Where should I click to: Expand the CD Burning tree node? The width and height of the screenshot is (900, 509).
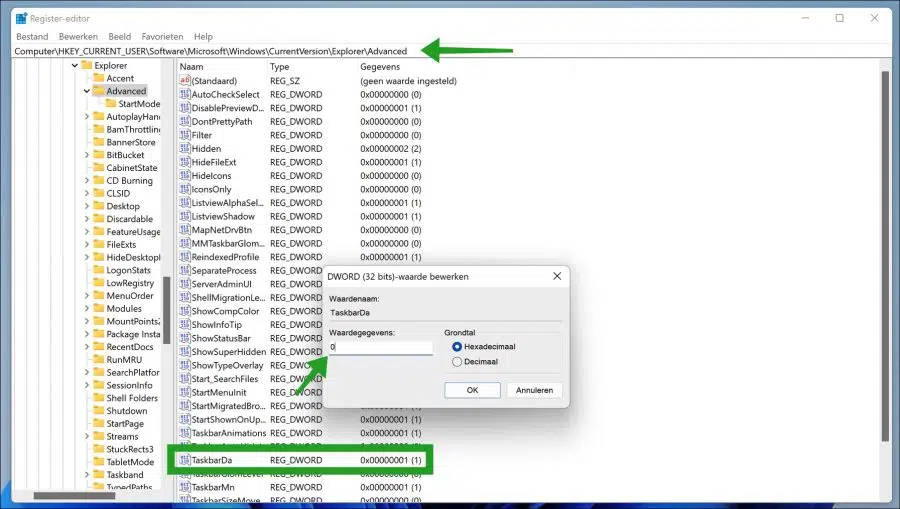tap(87, 180)
